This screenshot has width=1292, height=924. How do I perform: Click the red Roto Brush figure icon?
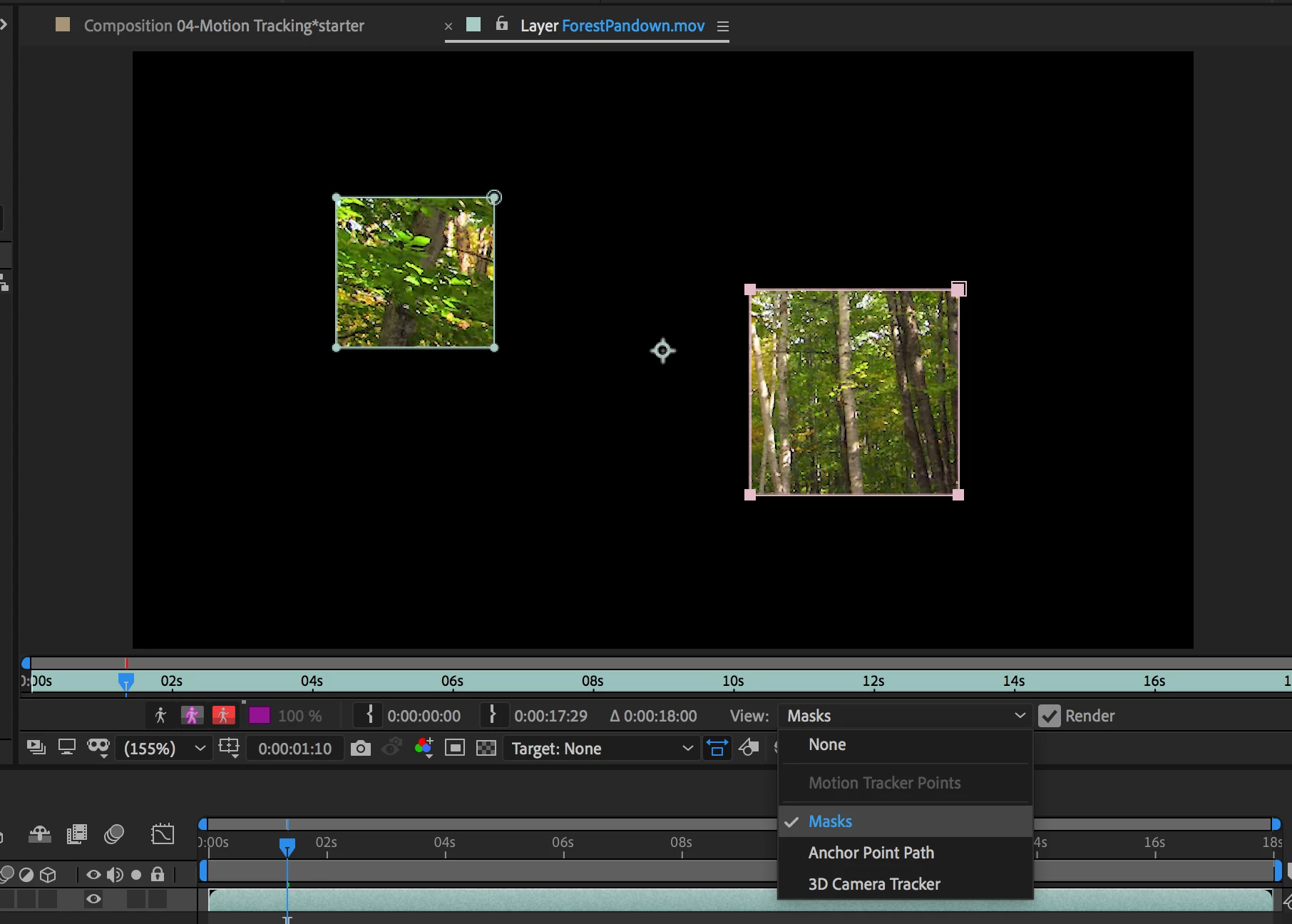click(x=224, y=715)
